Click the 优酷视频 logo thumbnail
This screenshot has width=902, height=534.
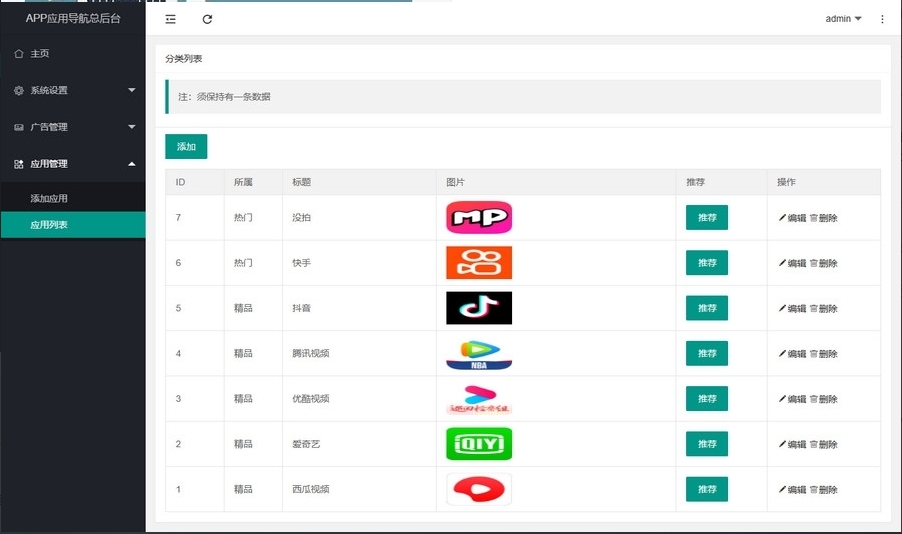479,398
